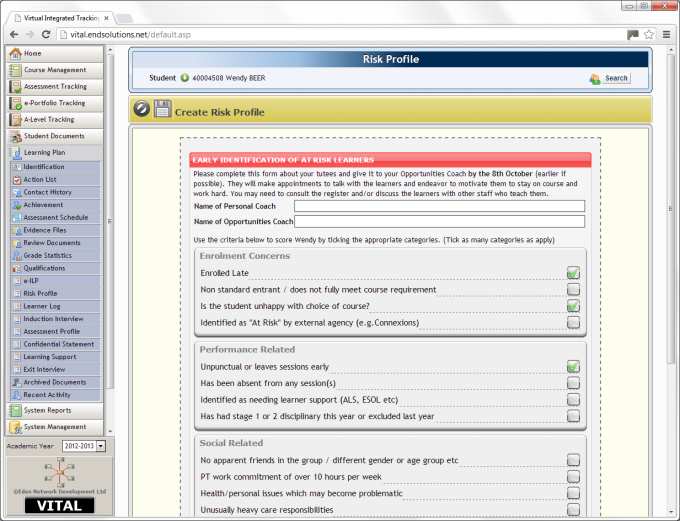Open Student Documents section
This screenshot has width=680, height=521.
coord(55,136)
